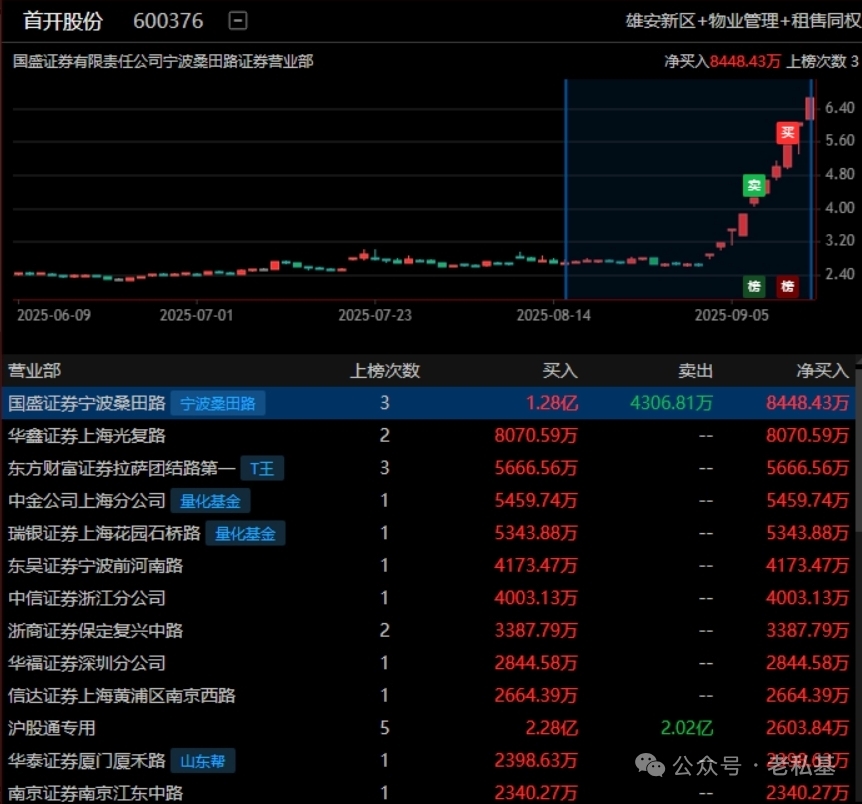The image size is (862, 804).
Task: Select row 东吴证券宁波前河南路
Action: 429,565
